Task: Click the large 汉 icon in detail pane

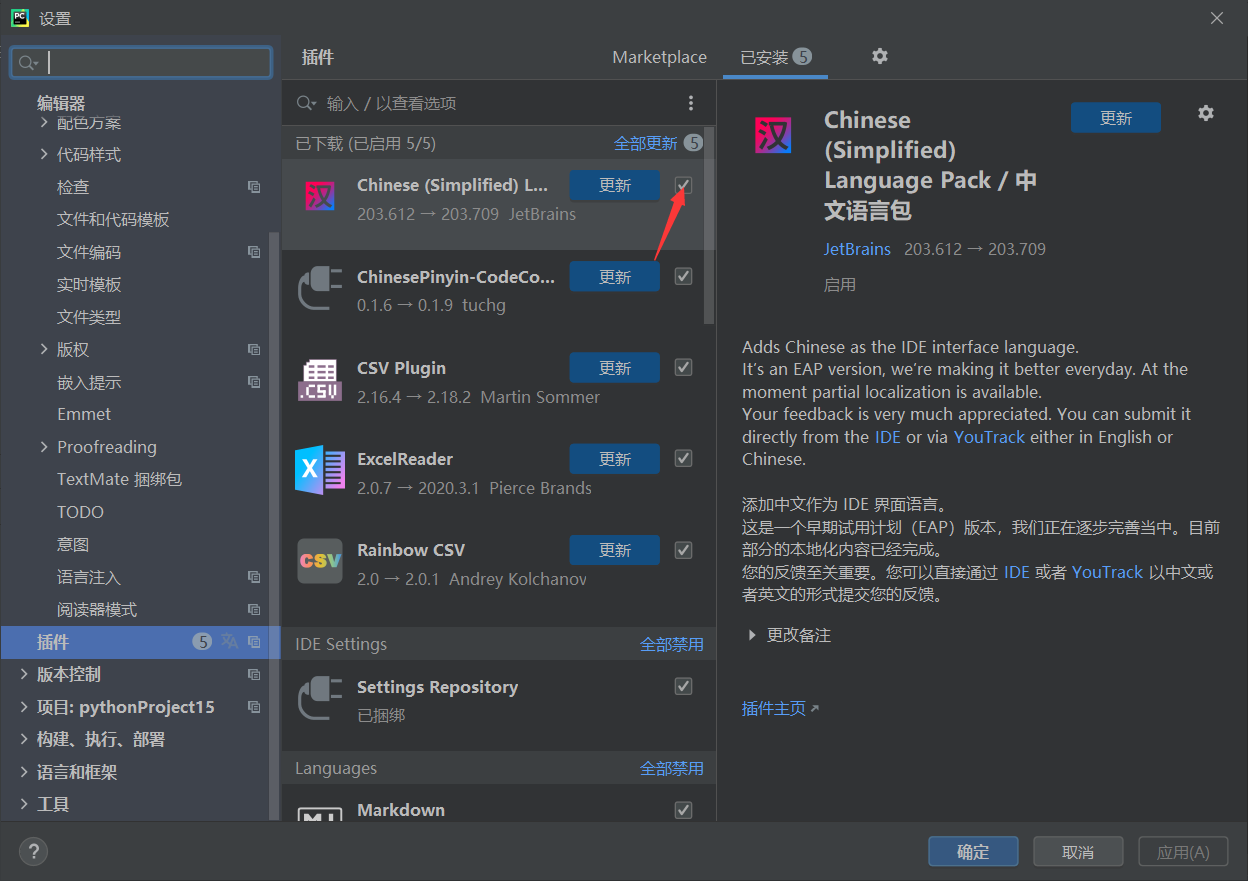Action: pos(773,134)
